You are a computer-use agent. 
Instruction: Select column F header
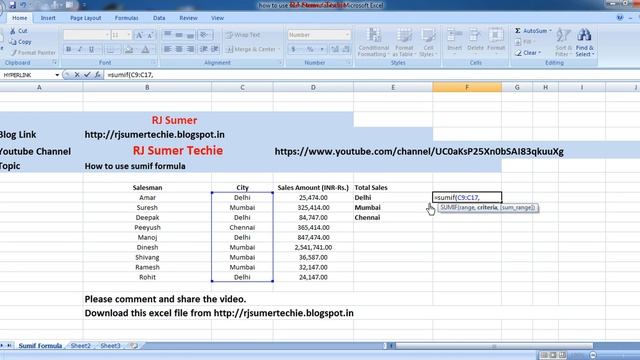467,87
